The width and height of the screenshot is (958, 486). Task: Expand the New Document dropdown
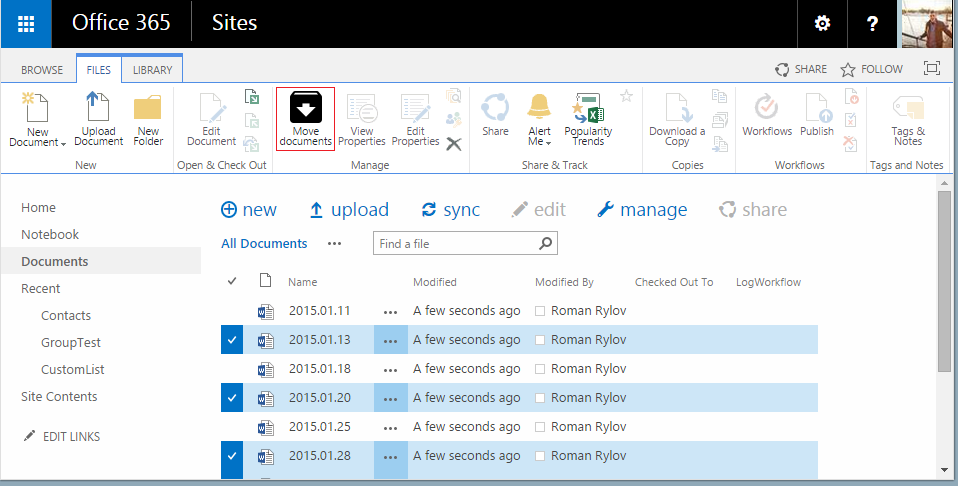tap(38, 142)
